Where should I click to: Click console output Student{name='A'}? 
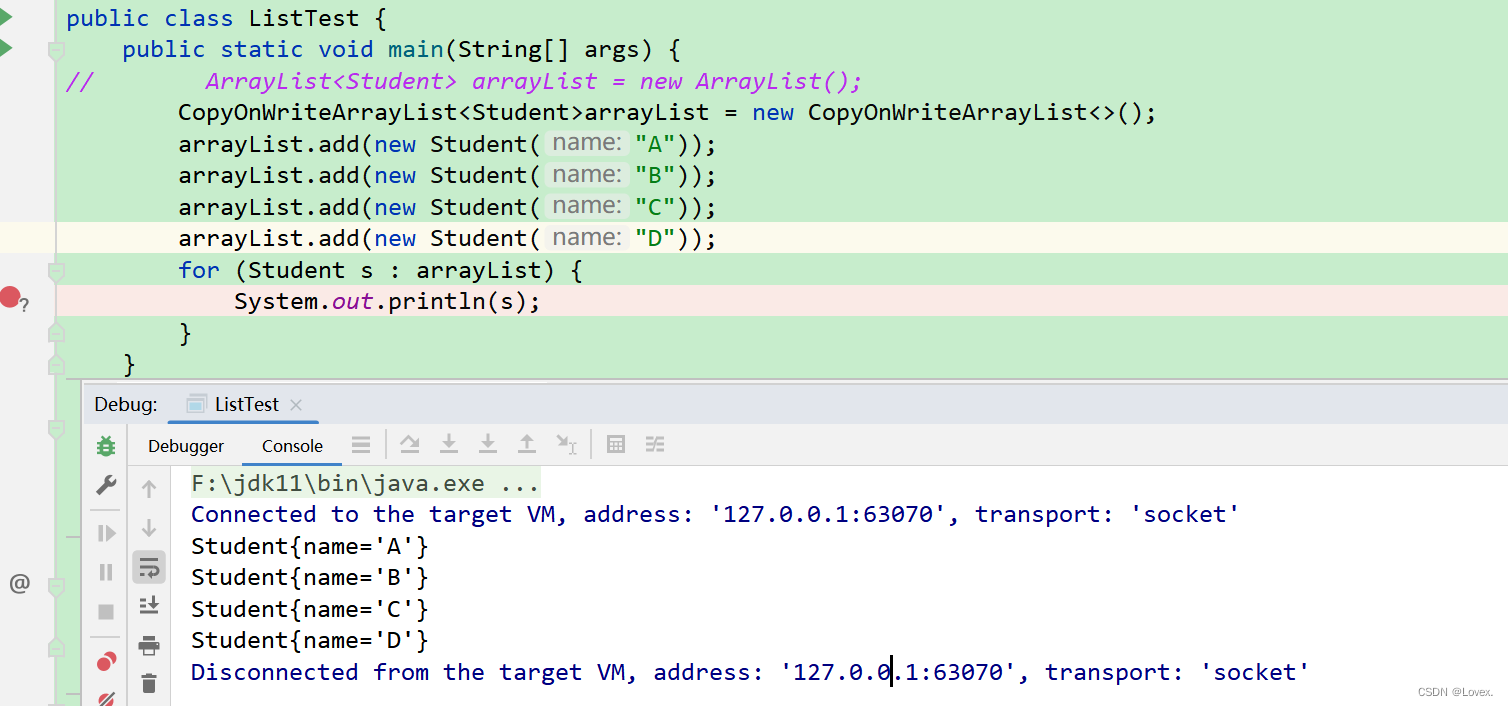tap(310, 546)
